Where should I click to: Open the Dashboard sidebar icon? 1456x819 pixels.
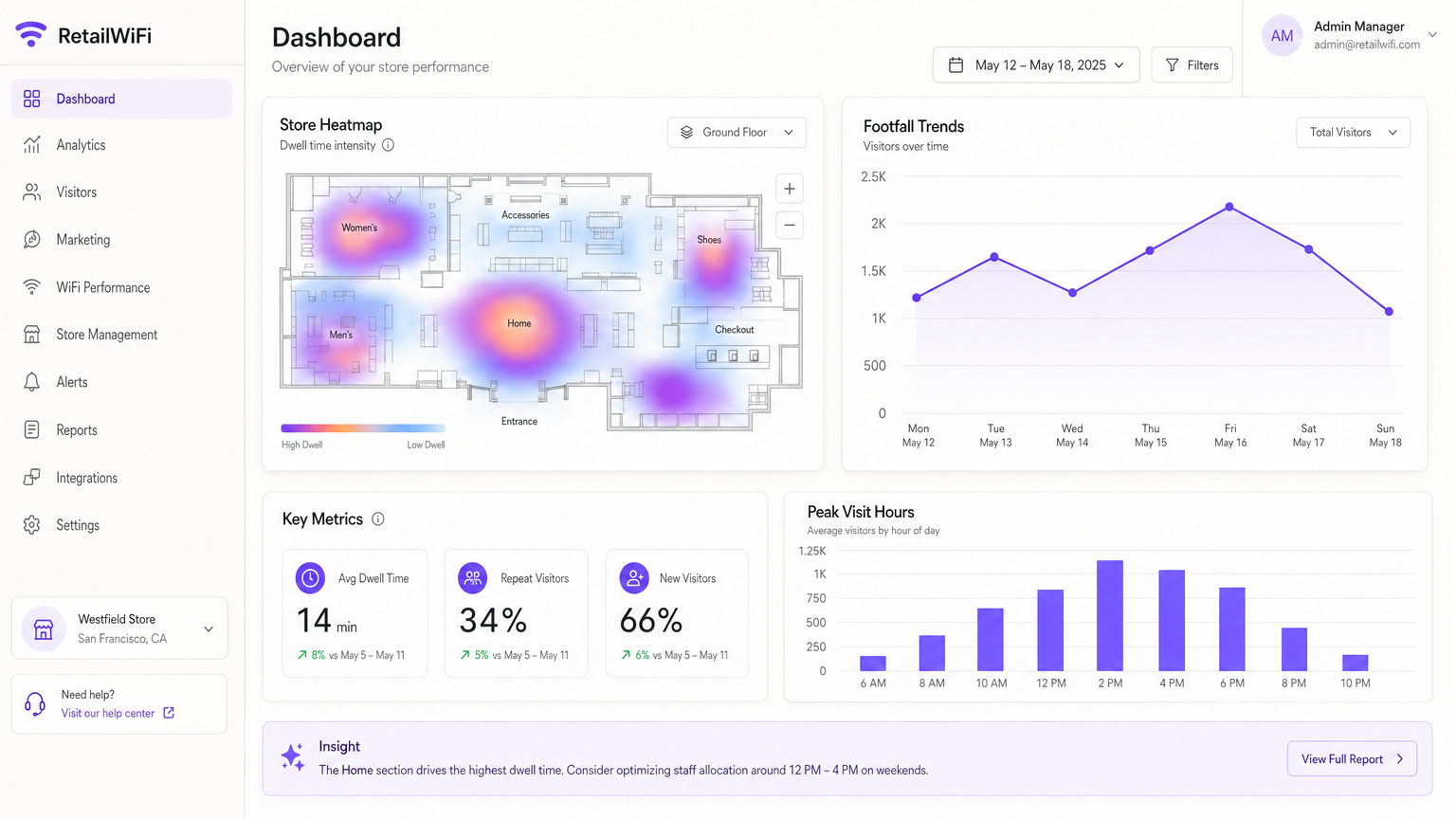click(x=32, y=98)
